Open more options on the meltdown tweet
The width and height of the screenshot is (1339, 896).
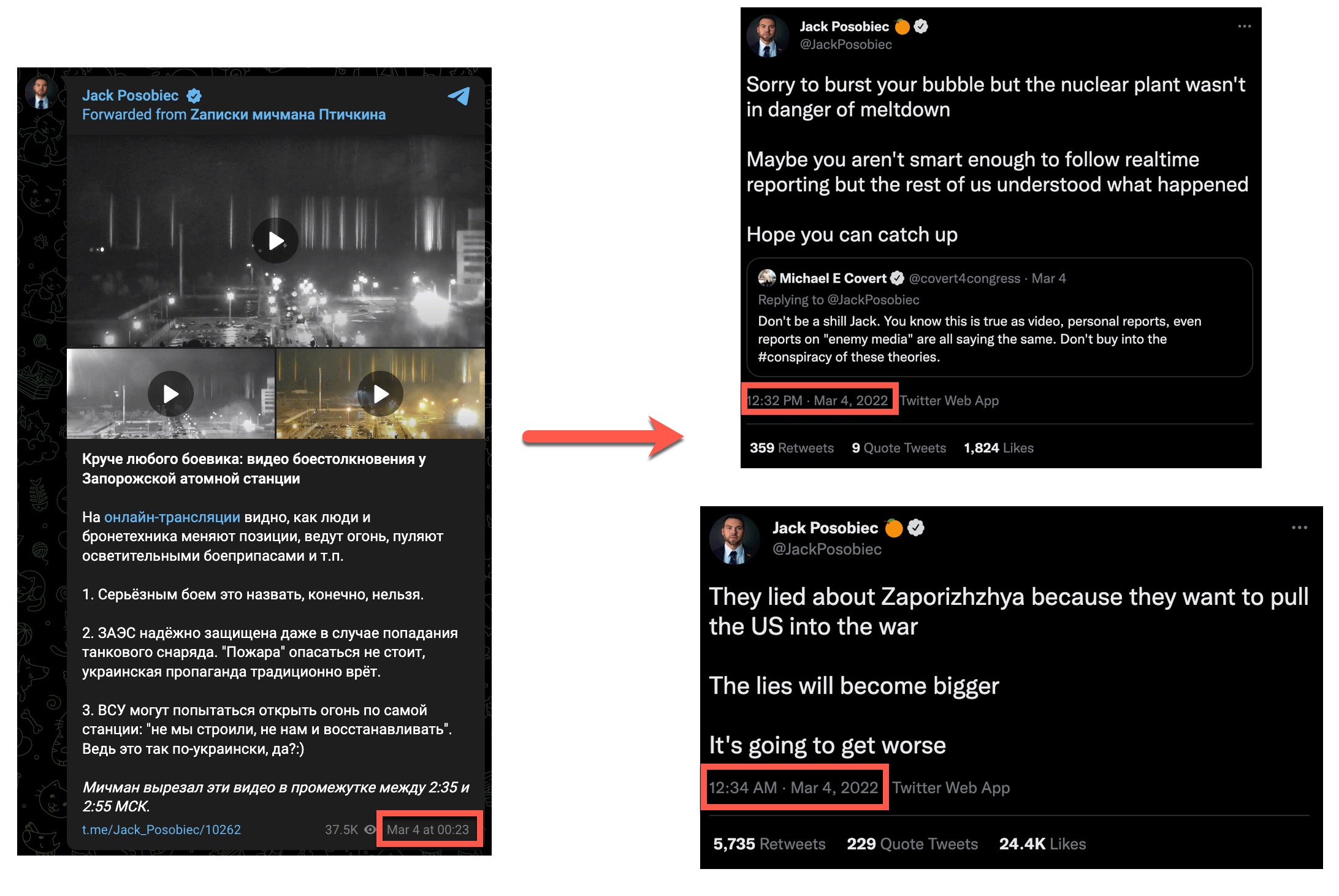pyautogui.click(x=1245, y=25)
